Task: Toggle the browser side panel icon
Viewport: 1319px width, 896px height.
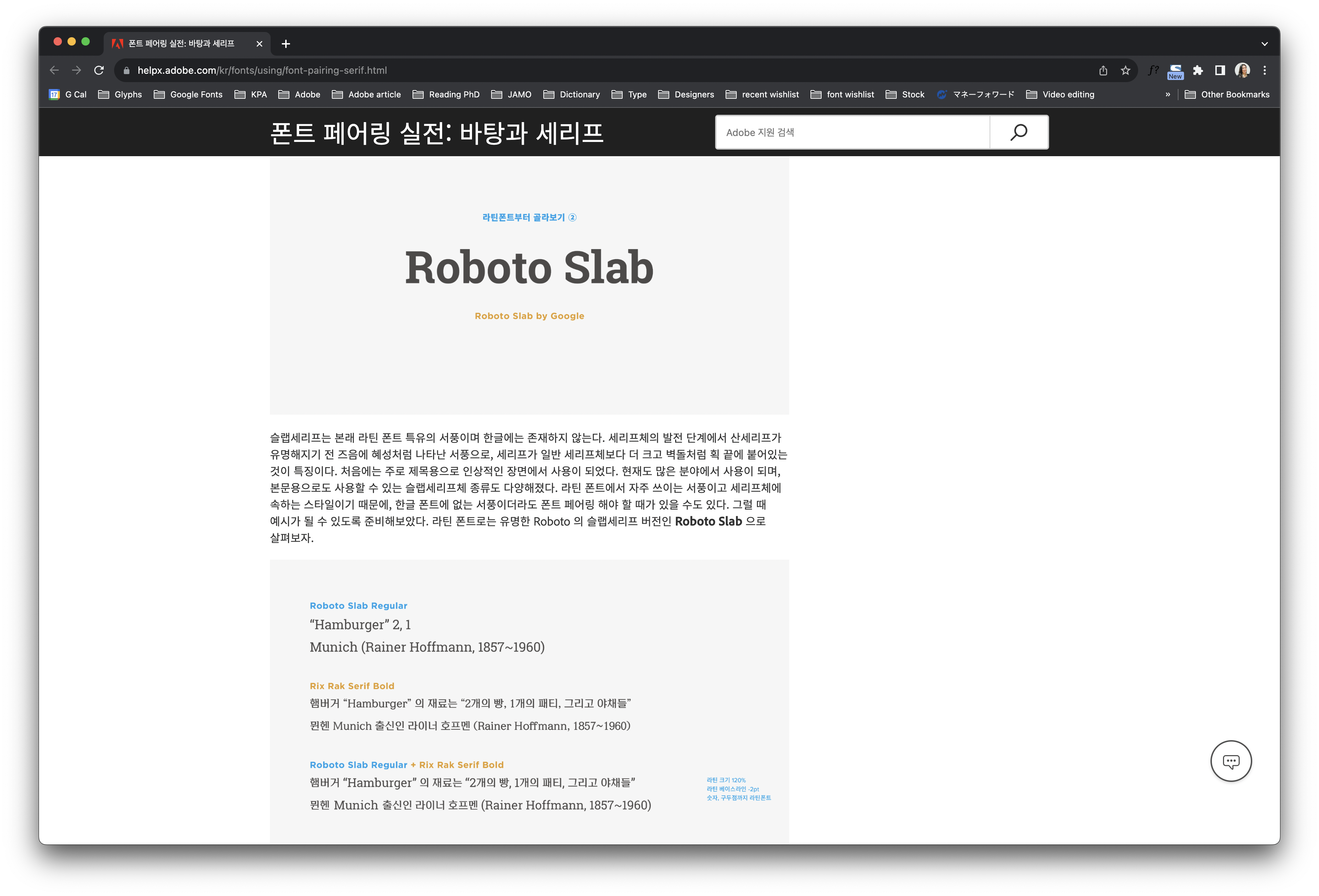Action: 1220,70
